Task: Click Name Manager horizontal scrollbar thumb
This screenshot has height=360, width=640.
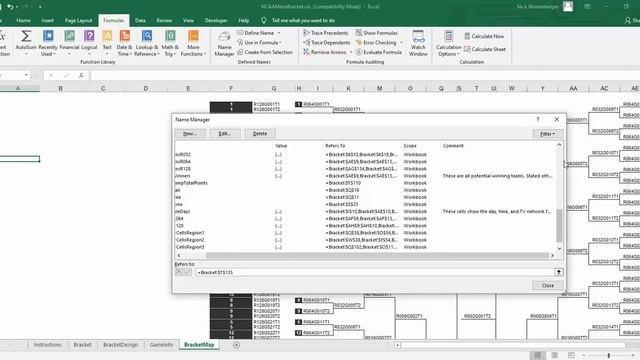Action: point(376,256)
